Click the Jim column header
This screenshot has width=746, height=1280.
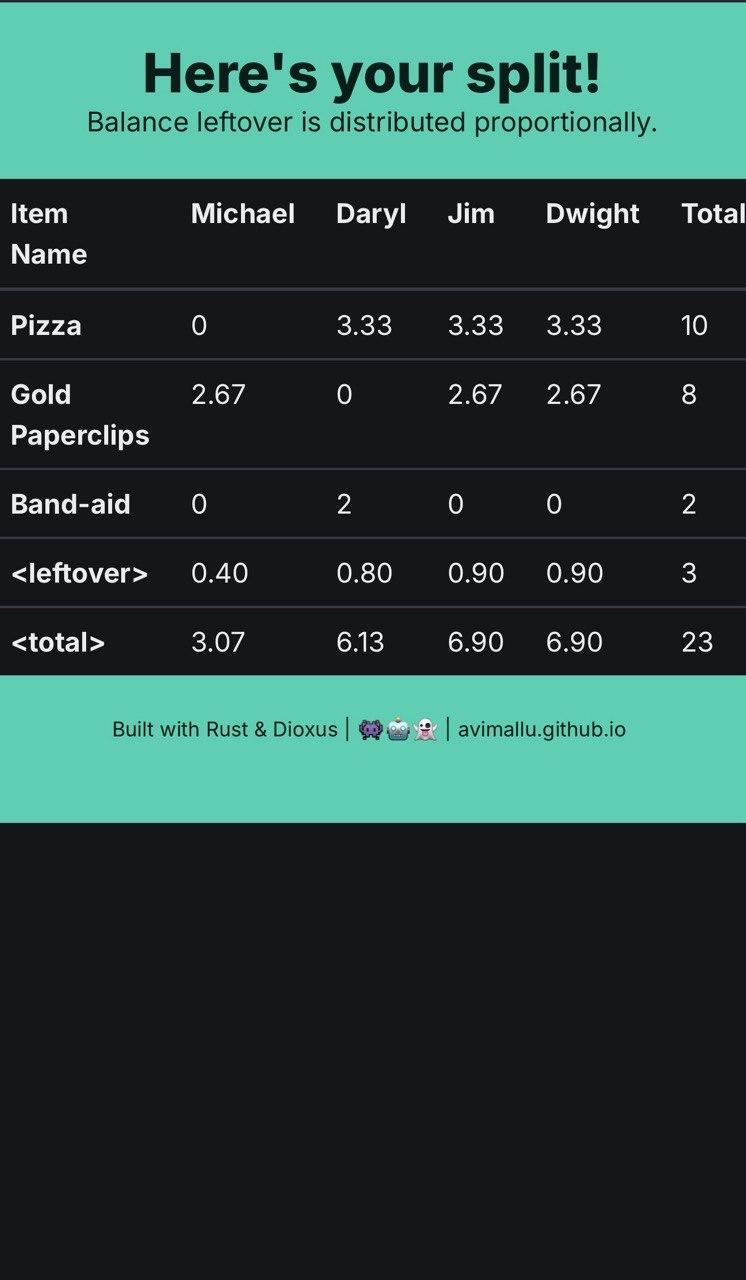[471, 214]
